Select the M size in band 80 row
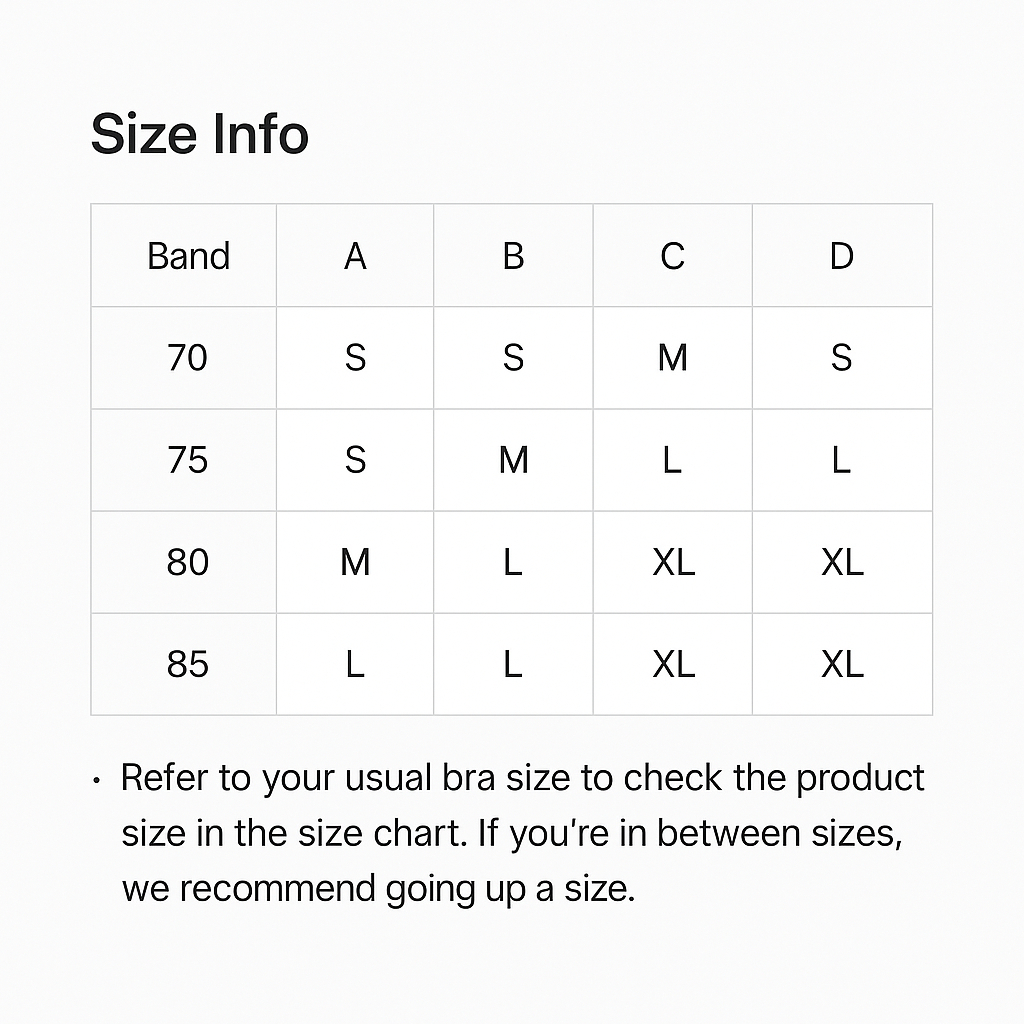 click(x=355, y=562)
